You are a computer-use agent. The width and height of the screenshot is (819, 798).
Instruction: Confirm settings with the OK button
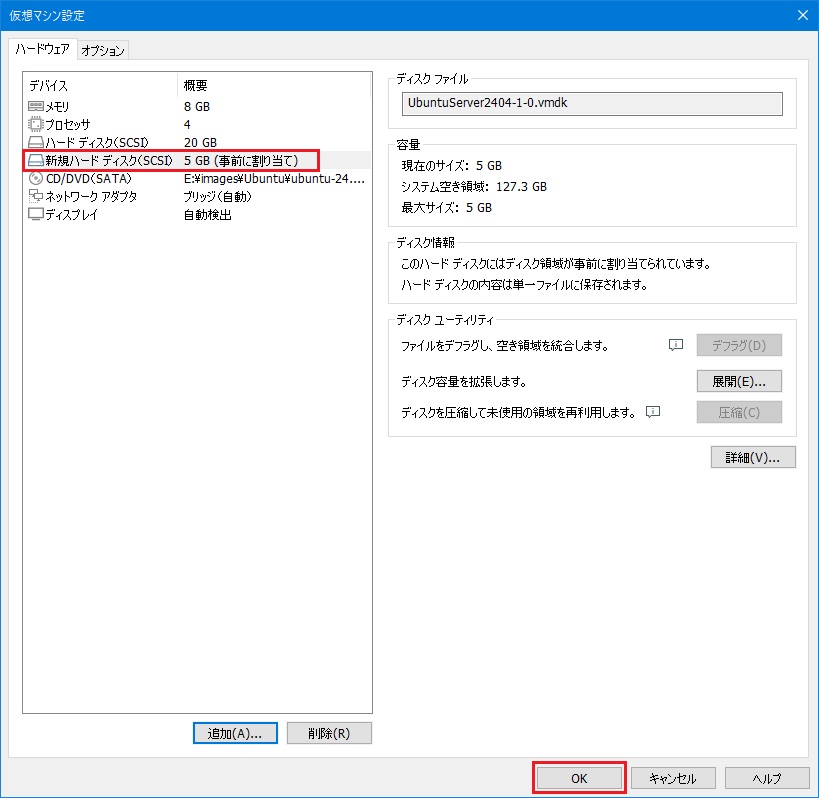(x=579, y=778)
